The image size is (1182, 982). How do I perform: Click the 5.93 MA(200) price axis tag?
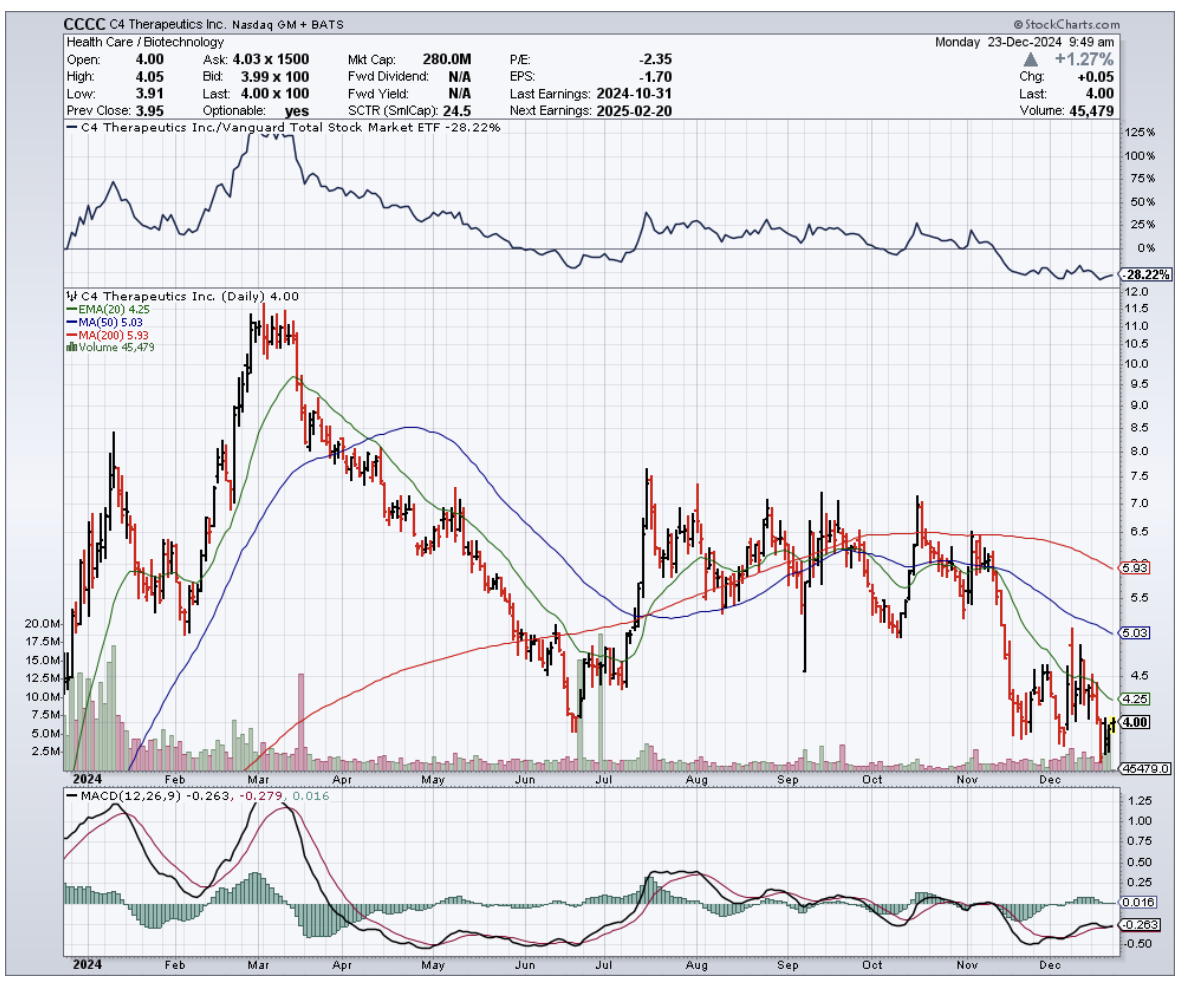[x=1136, y=568]
